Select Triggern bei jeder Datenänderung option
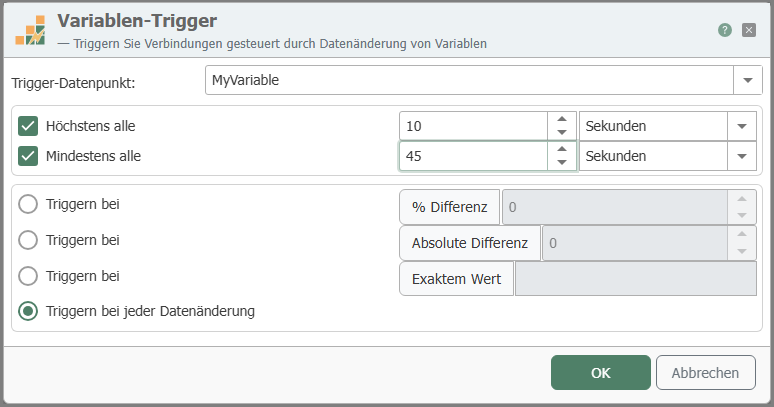 [x=28, y=311]
